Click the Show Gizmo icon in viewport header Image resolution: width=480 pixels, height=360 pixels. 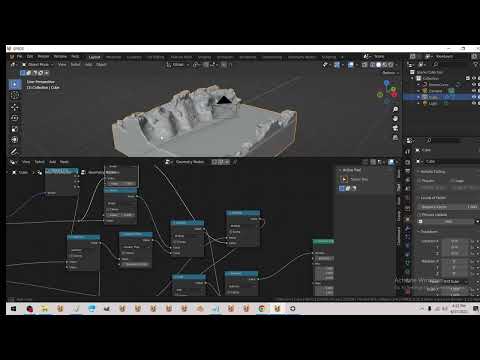pos(337,65)
